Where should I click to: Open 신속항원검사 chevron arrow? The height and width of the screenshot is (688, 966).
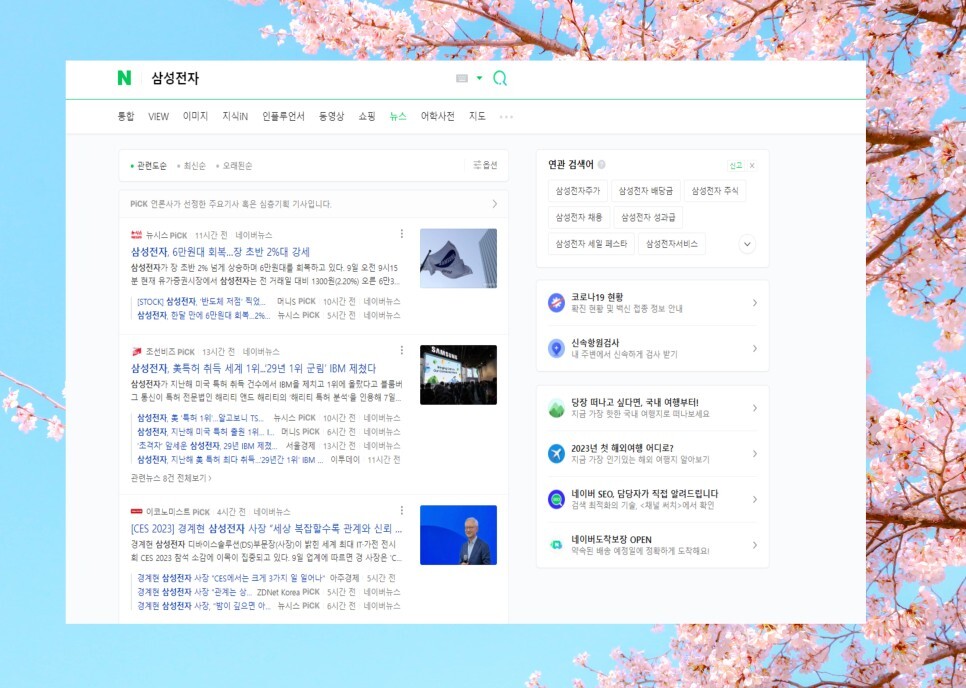pyautogui.click(x=755, y=348)
